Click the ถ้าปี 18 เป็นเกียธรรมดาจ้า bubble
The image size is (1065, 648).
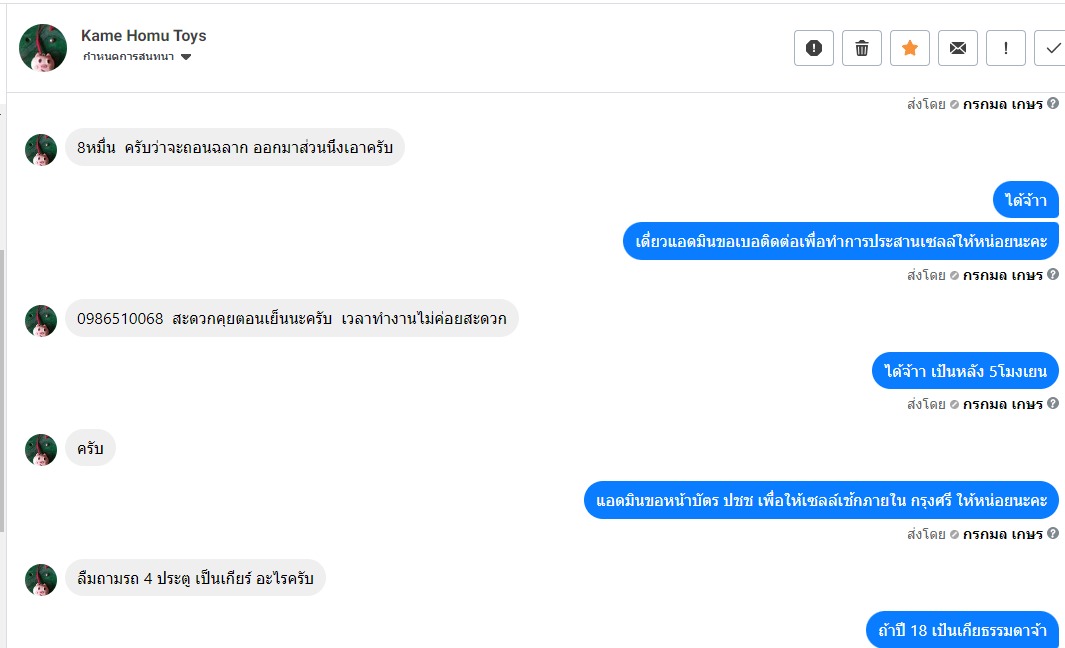coord(961,631)
